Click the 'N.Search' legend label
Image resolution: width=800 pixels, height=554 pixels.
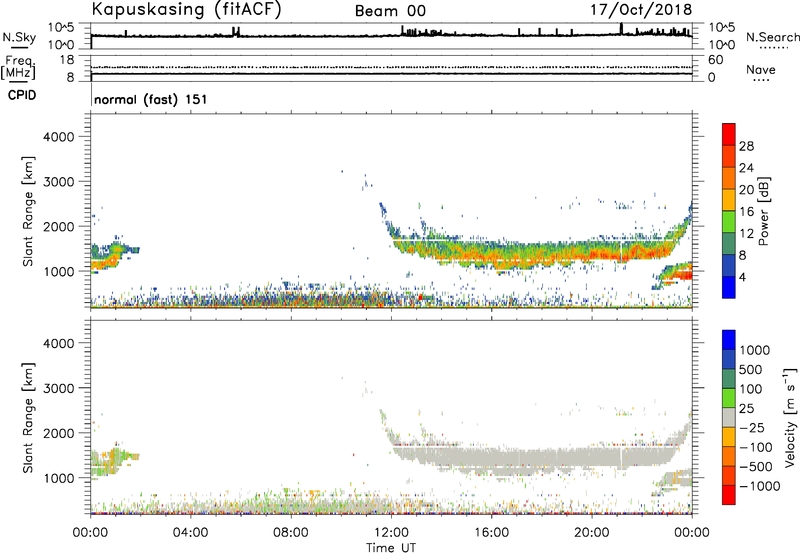pos(772,37)
